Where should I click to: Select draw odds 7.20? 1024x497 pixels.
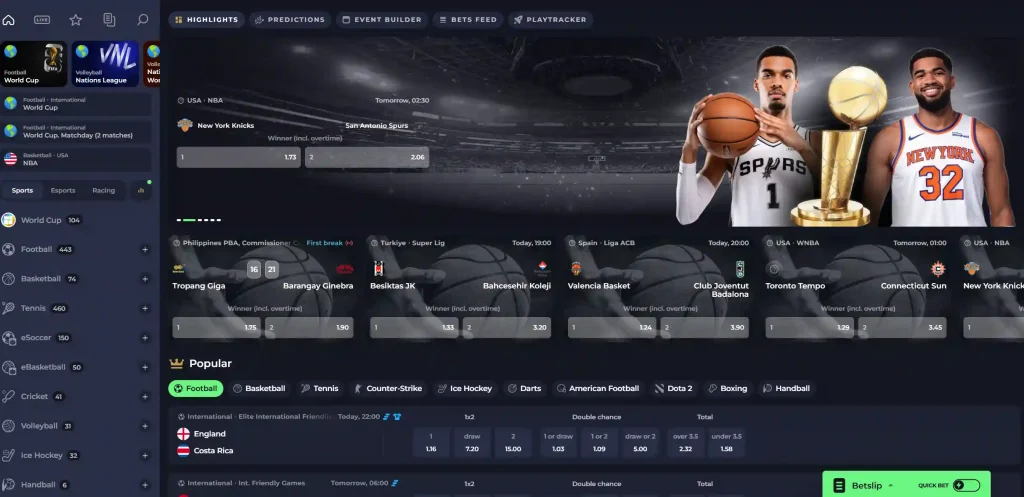point(472,442)
